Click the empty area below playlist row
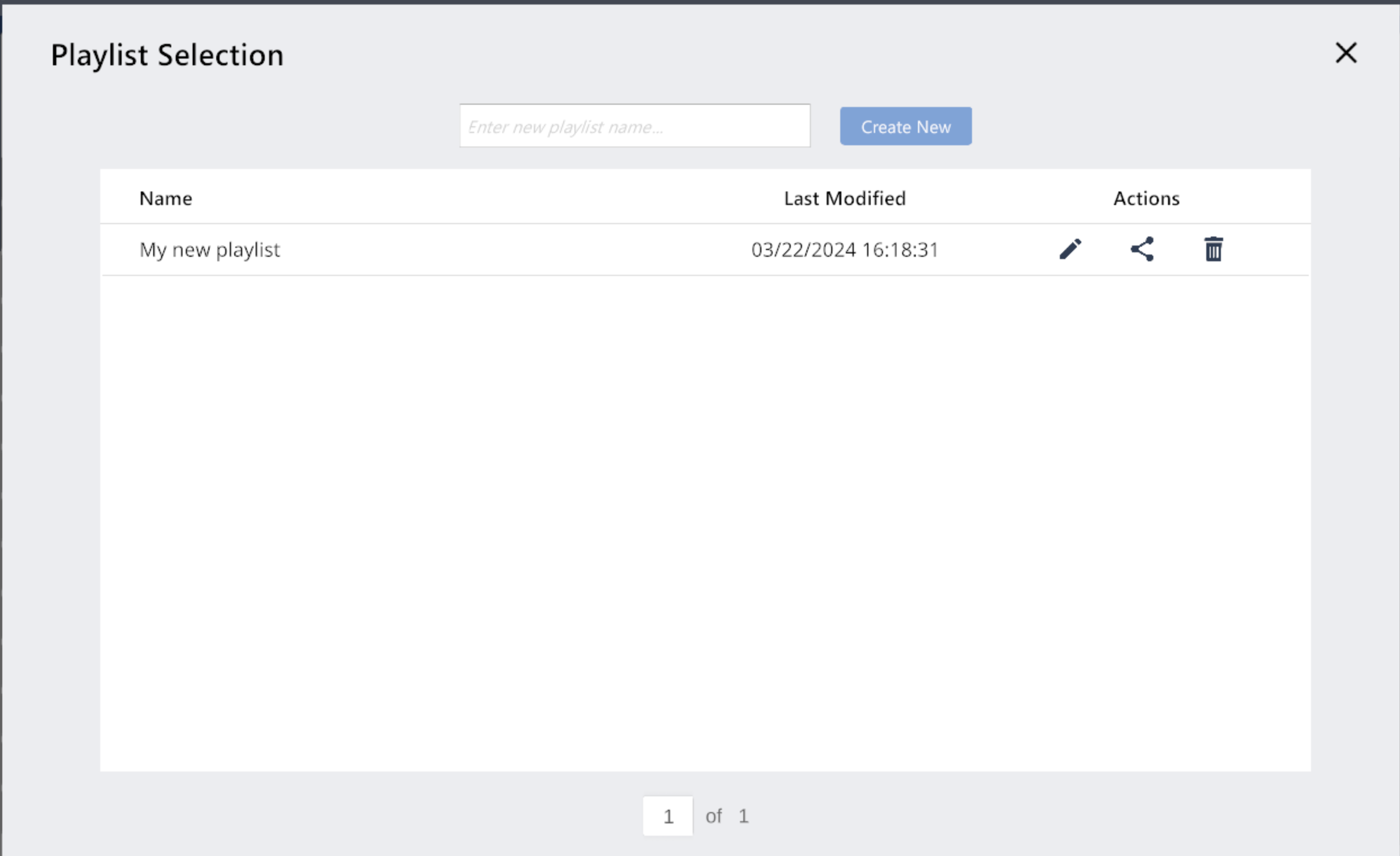This screenshot has height=856, width=1400. pos(705,511)
